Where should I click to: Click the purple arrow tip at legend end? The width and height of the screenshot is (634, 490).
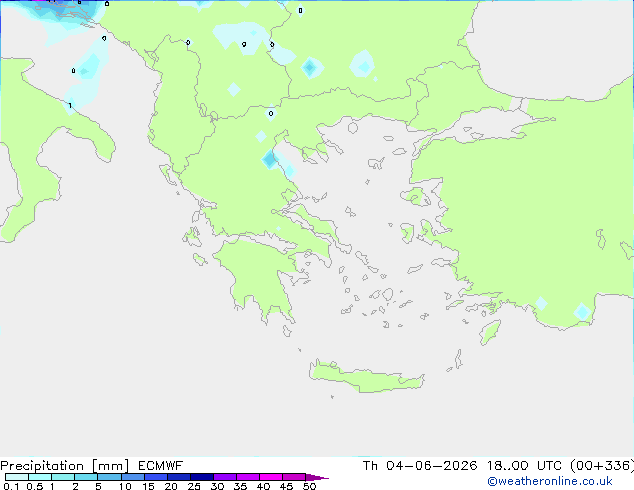point(317,477)
